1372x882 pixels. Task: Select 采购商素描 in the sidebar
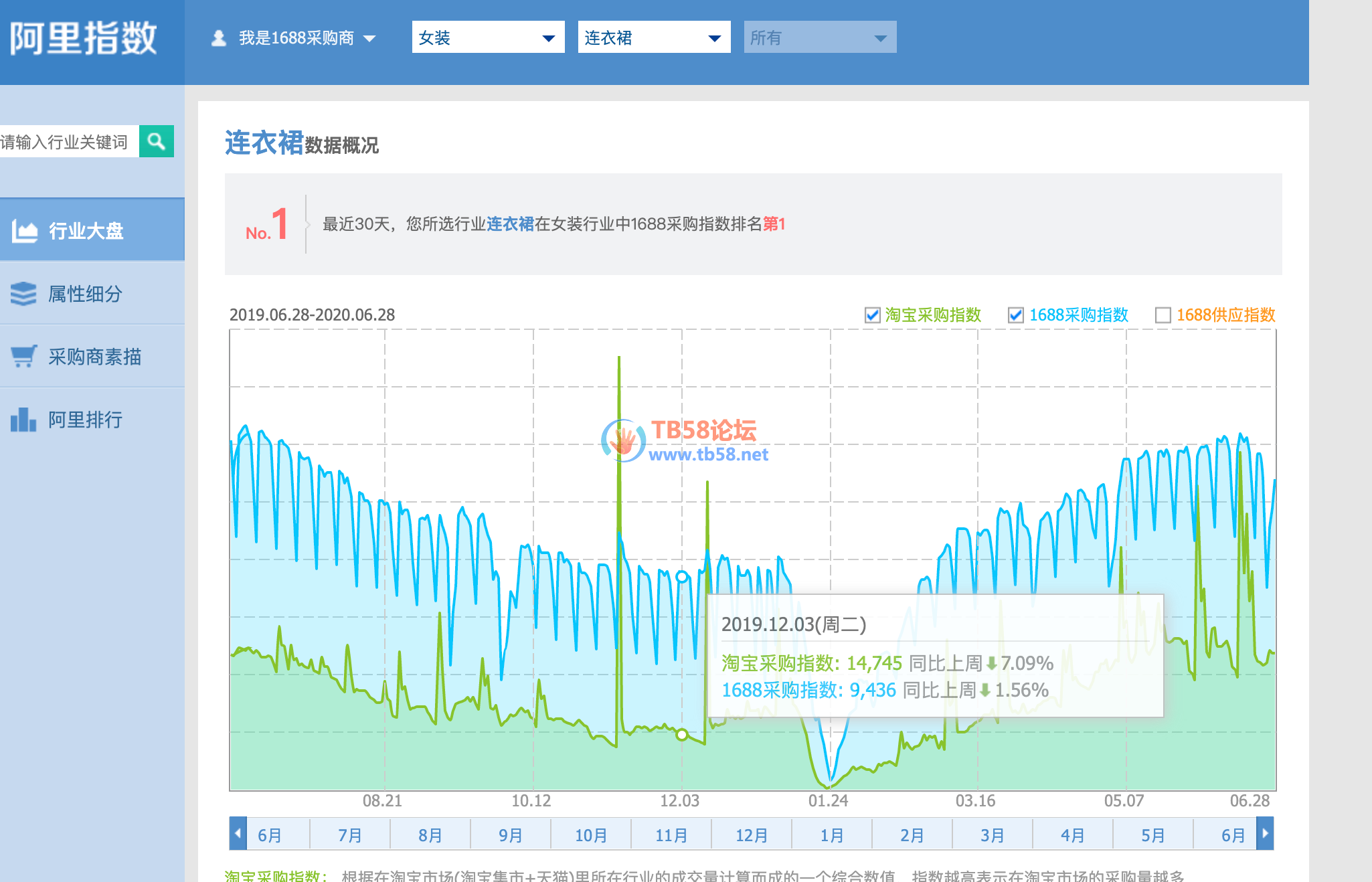pyautogui.click(x=92, y=357)
